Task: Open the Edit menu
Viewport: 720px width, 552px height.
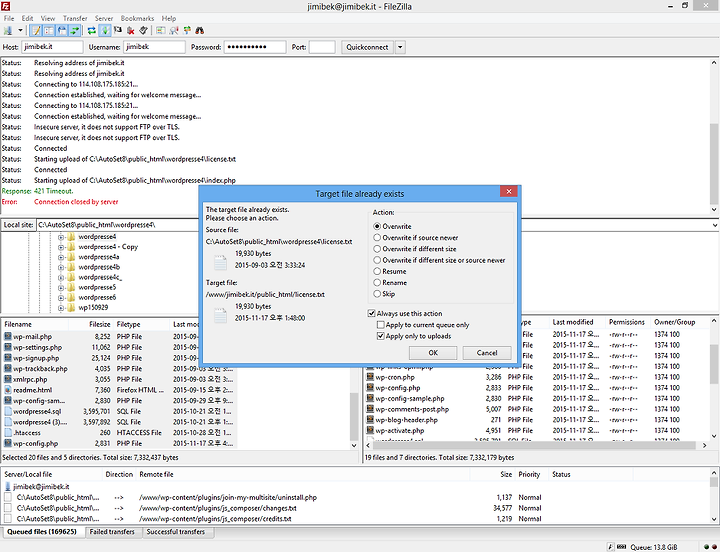Action: click(x=28, y=18)
